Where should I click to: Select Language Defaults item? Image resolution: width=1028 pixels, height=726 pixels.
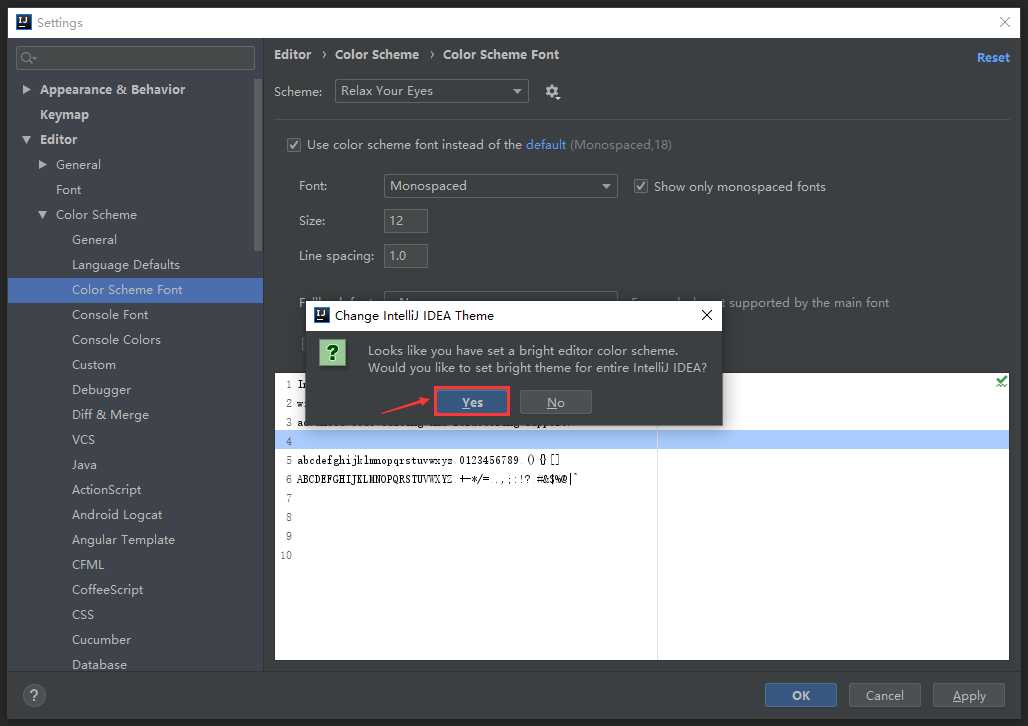tap(126, 265)
